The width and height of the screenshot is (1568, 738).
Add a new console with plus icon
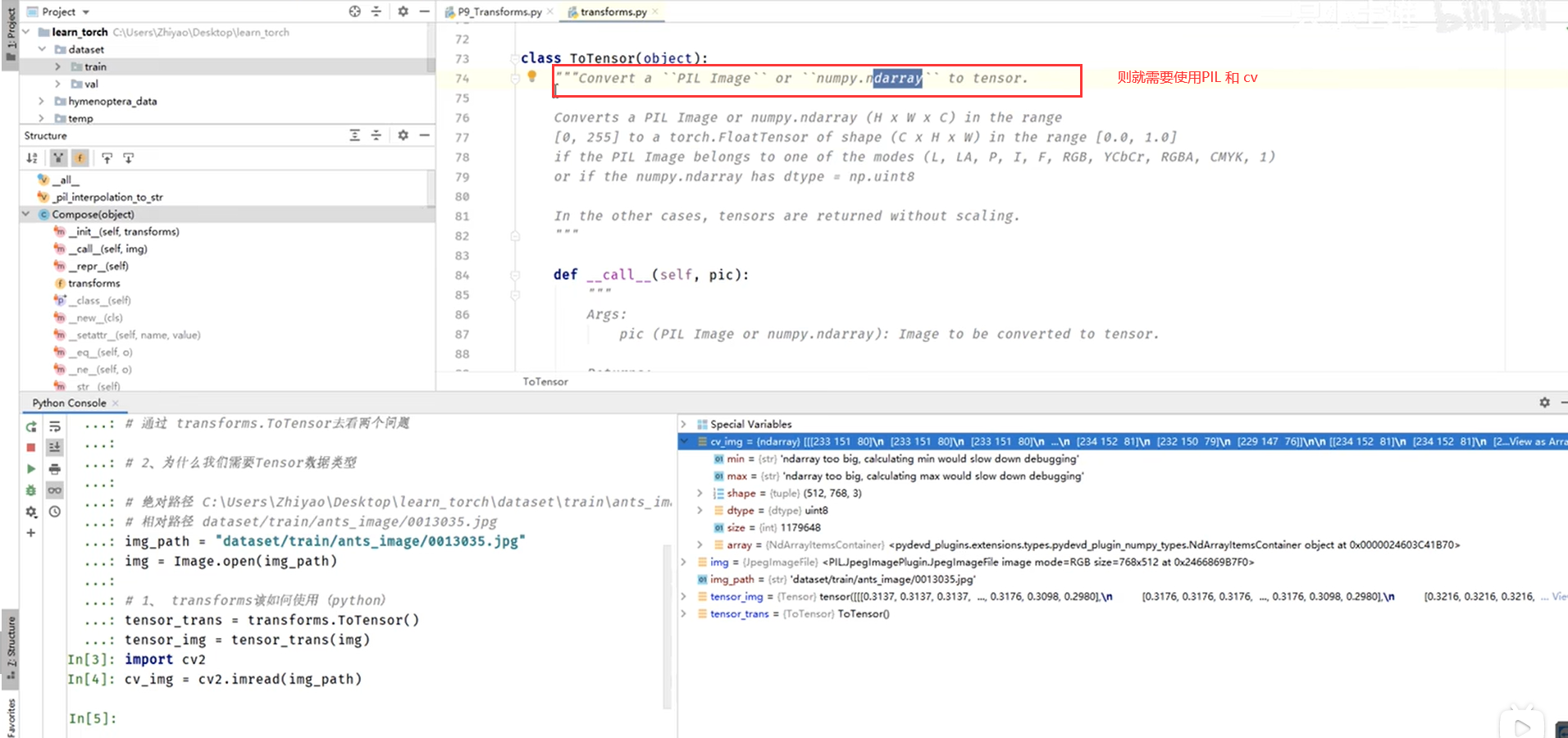(31, 533)
